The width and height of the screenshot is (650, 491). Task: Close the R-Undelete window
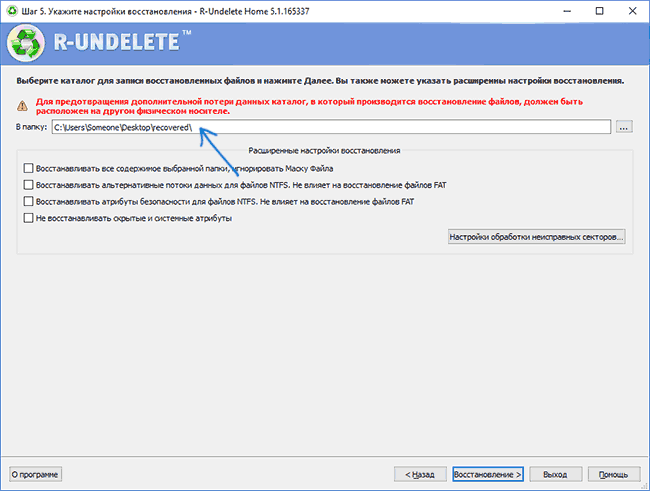click(x=633, y=11)
